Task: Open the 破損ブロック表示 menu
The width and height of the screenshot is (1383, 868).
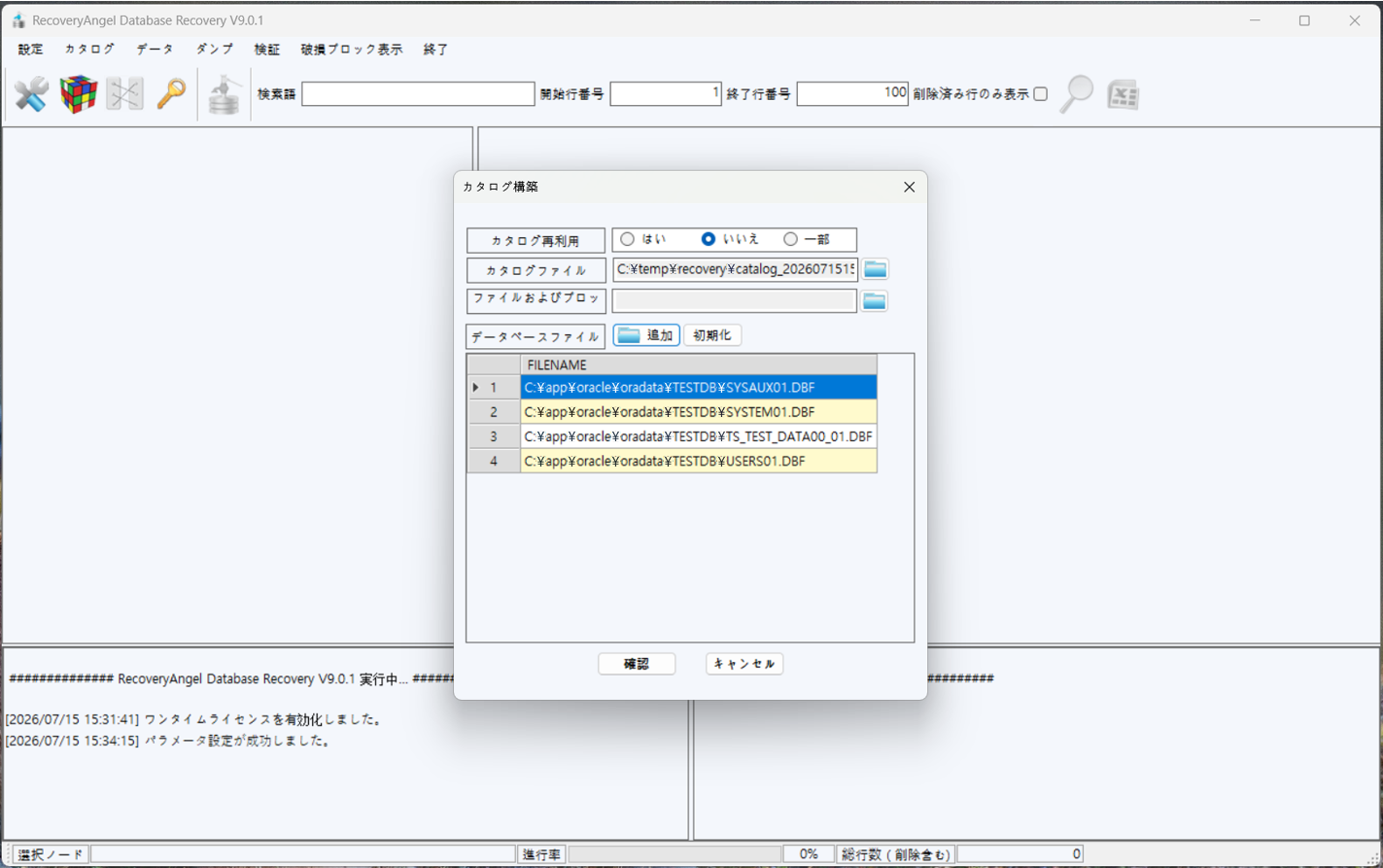Action: [351, 50]
